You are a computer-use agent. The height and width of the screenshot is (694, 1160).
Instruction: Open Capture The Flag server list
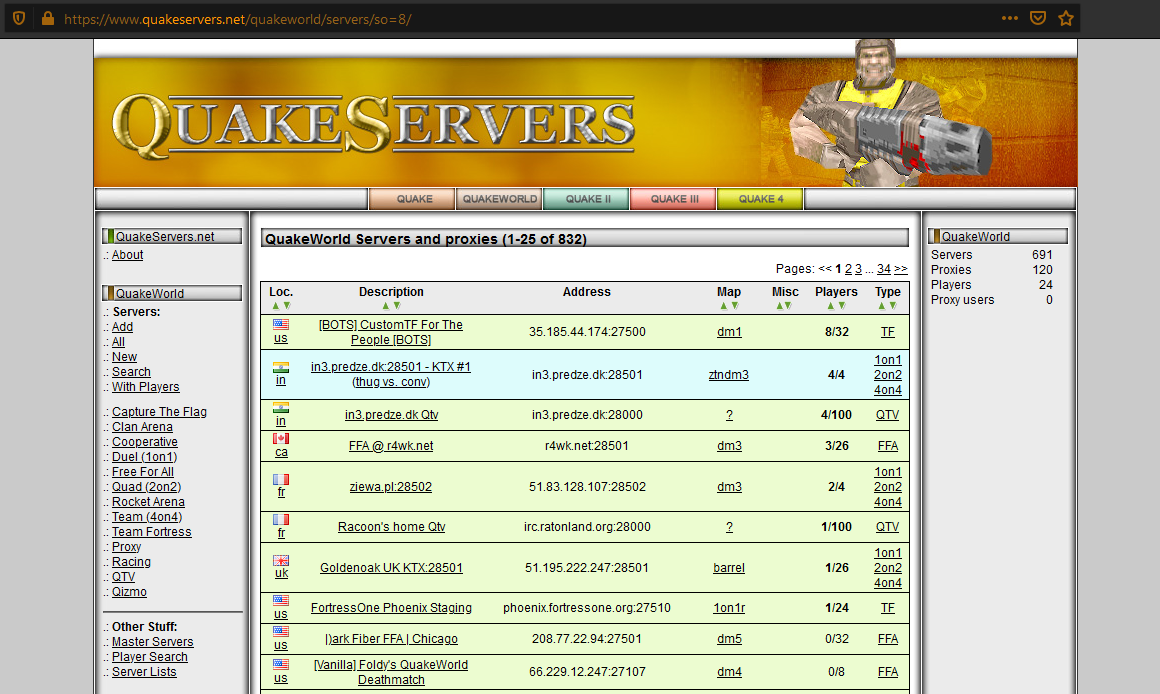(159, 412)
